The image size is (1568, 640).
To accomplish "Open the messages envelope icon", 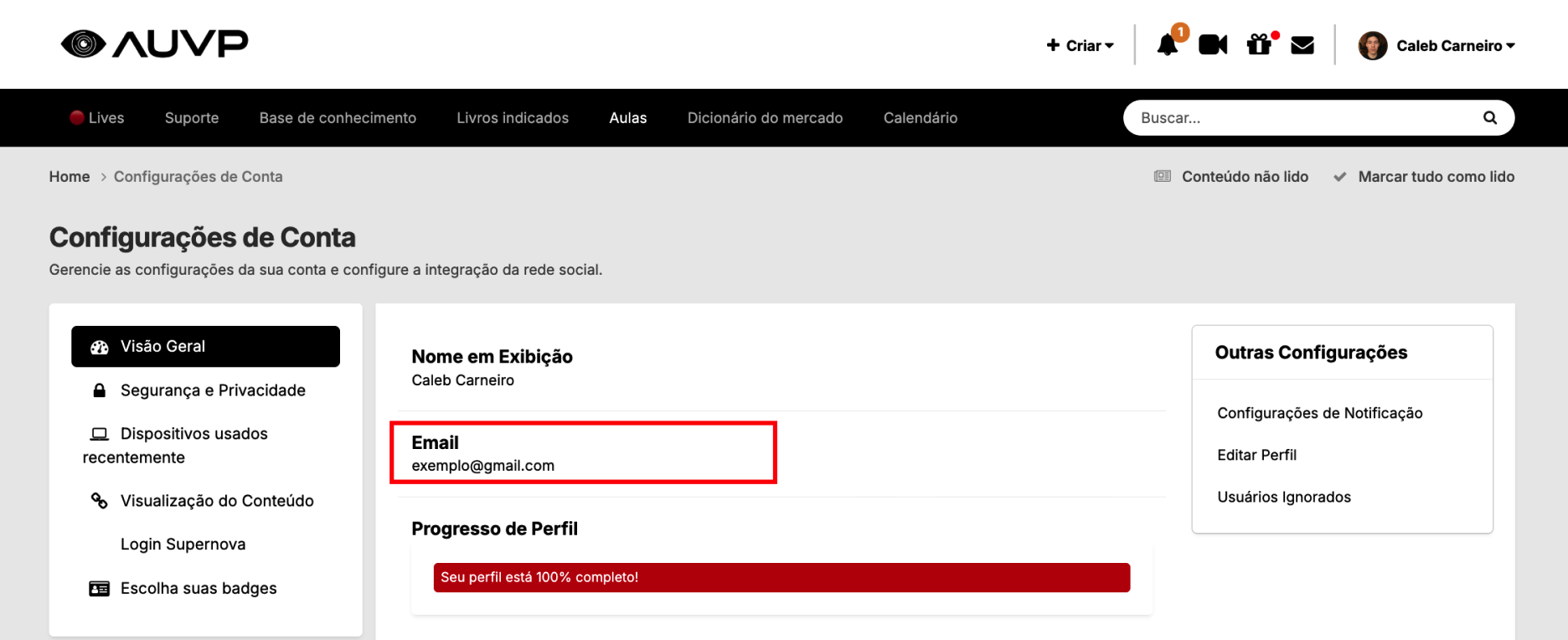I will coord(1302,45).
